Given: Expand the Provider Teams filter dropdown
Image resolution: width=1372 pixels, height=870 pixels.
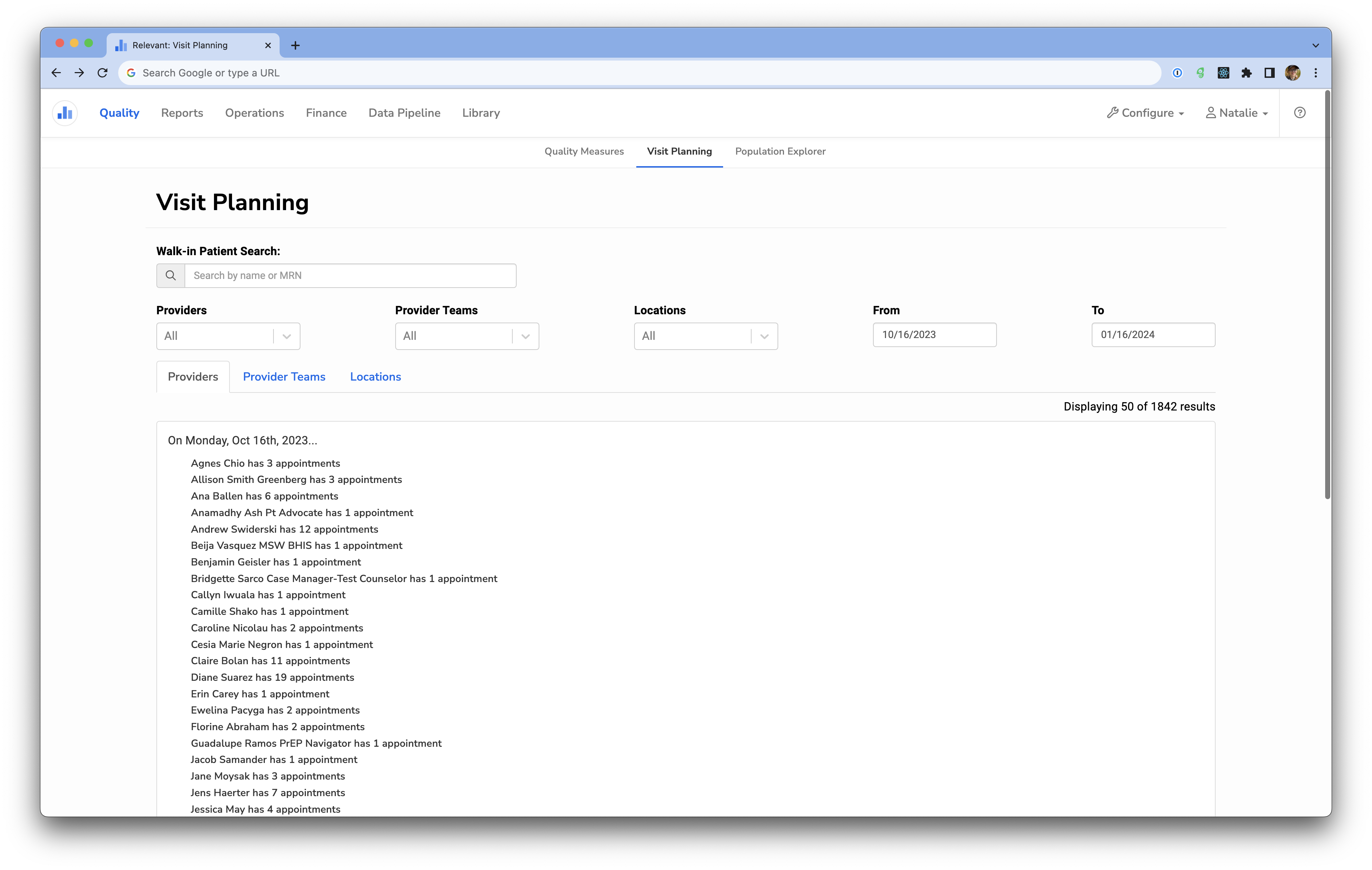Looking at the screenshot, I should tap(525, 336).
